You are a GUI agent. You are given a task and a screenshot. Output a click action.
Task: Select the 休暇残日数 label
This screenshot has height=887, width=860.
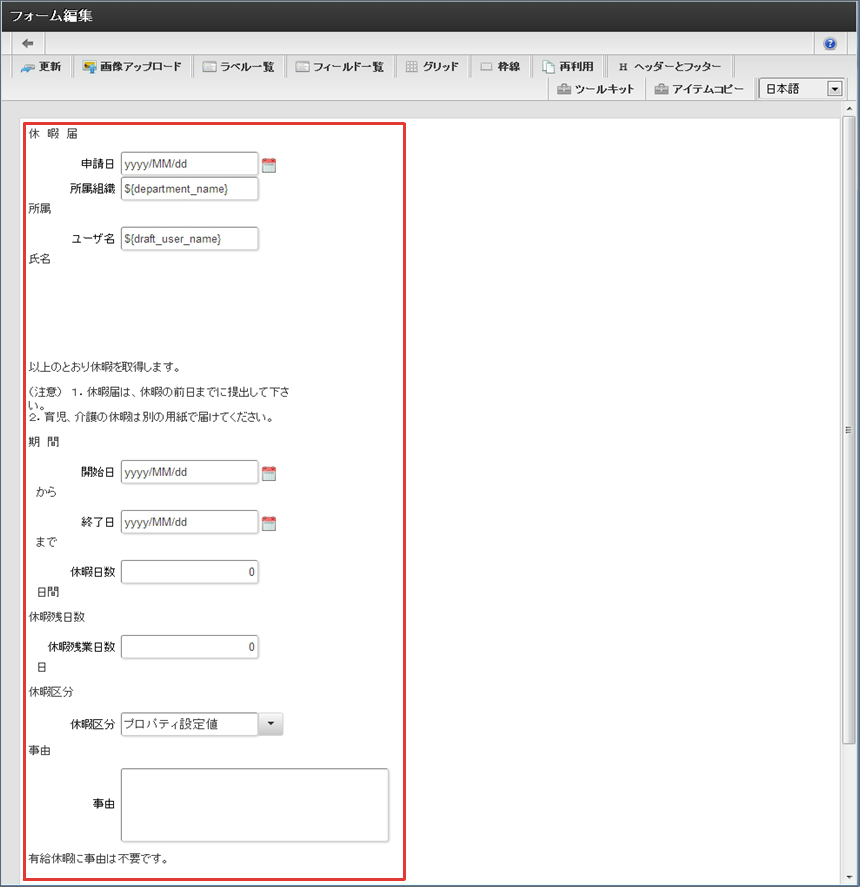tap(57, 617)
